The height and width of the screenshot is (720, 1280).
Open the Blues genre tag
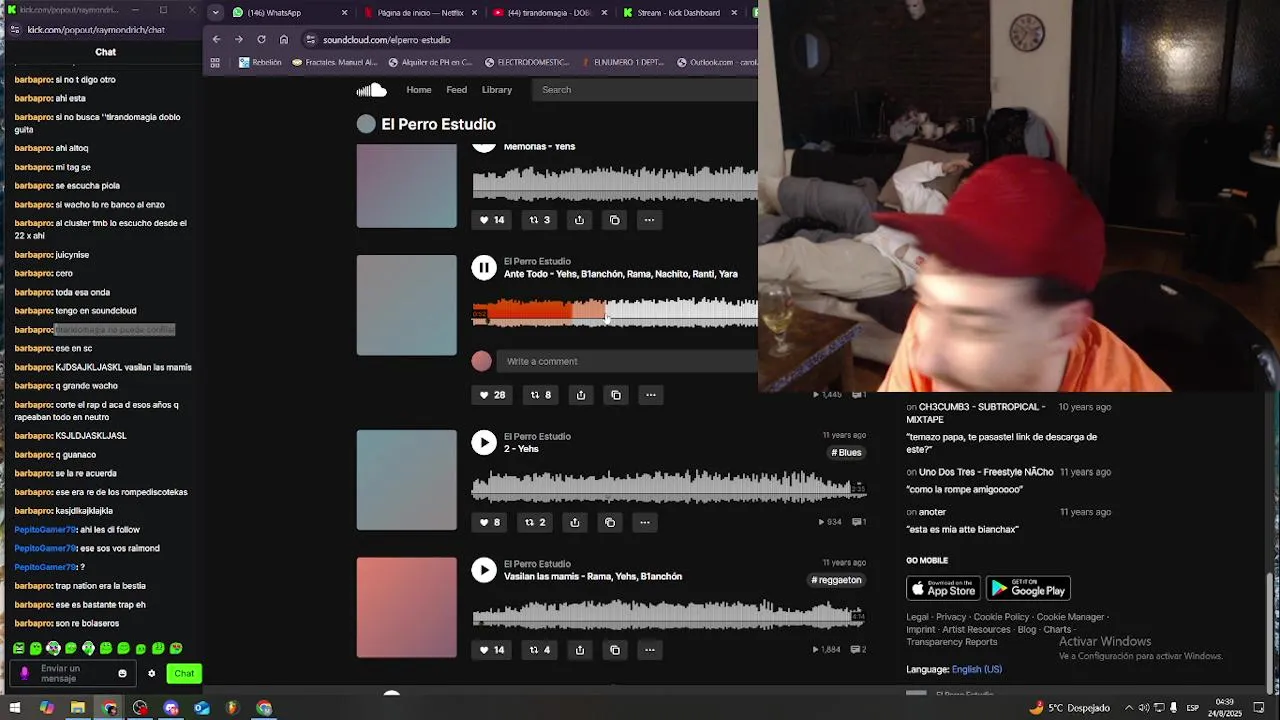(846, 453)
